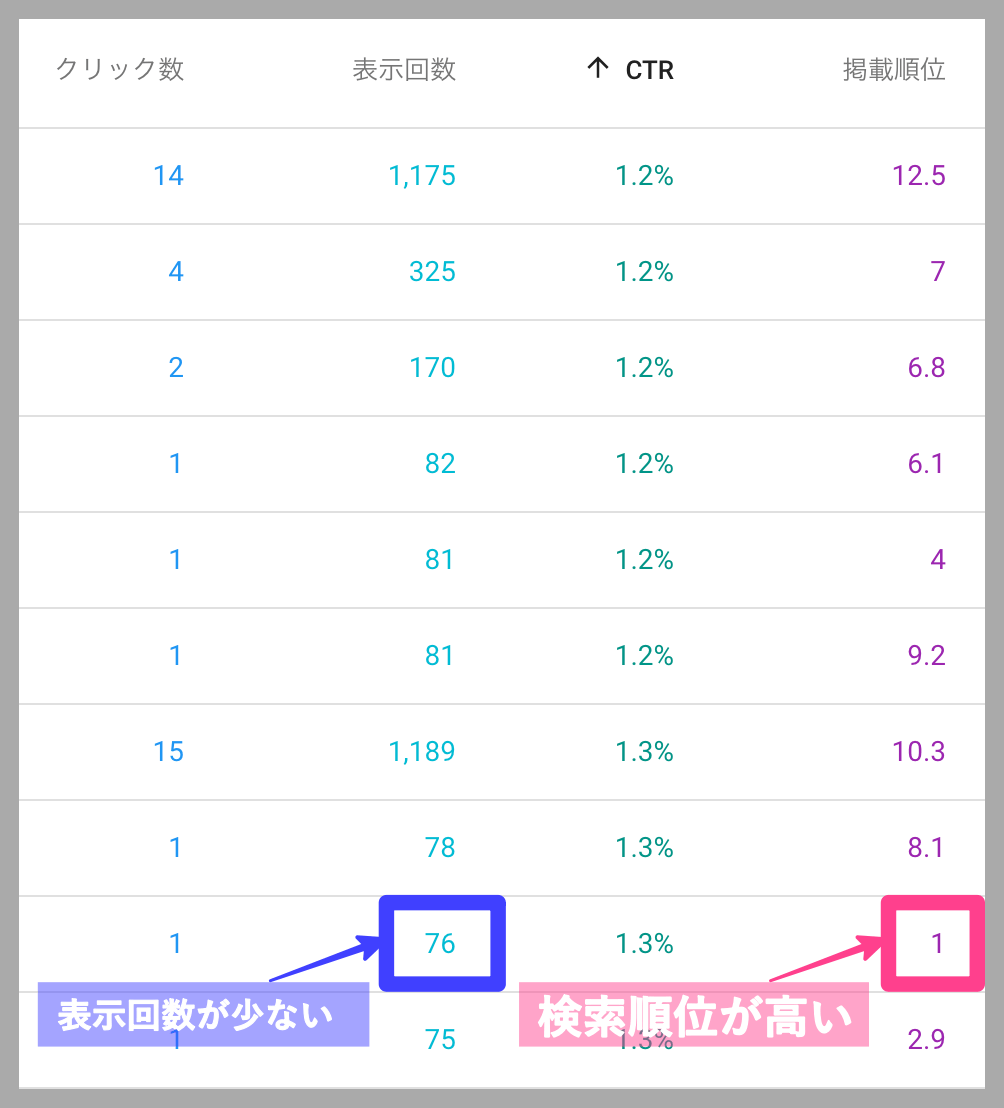Select the row with position 4
The height and width of the screenshot is (1108, 1004).
click(x=502, y=560)
